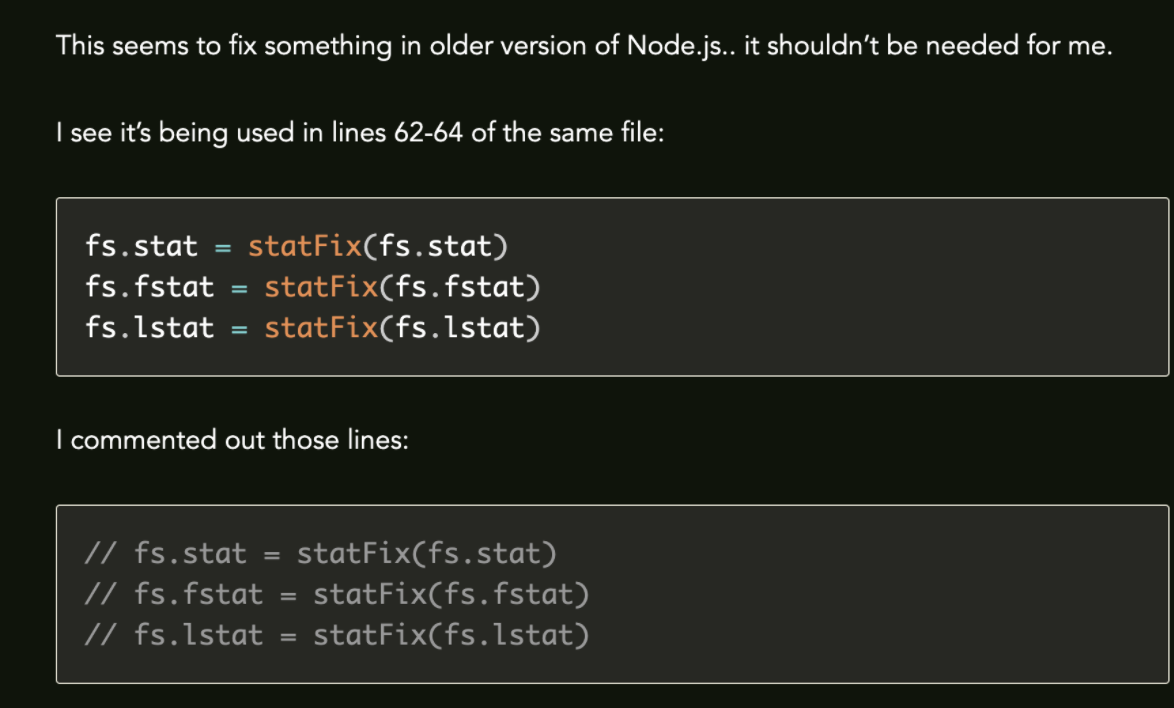Click the (fs.lstat) argument in uncommented code
The width and height of the screenshot is (1174, 708).
[460, 327]
